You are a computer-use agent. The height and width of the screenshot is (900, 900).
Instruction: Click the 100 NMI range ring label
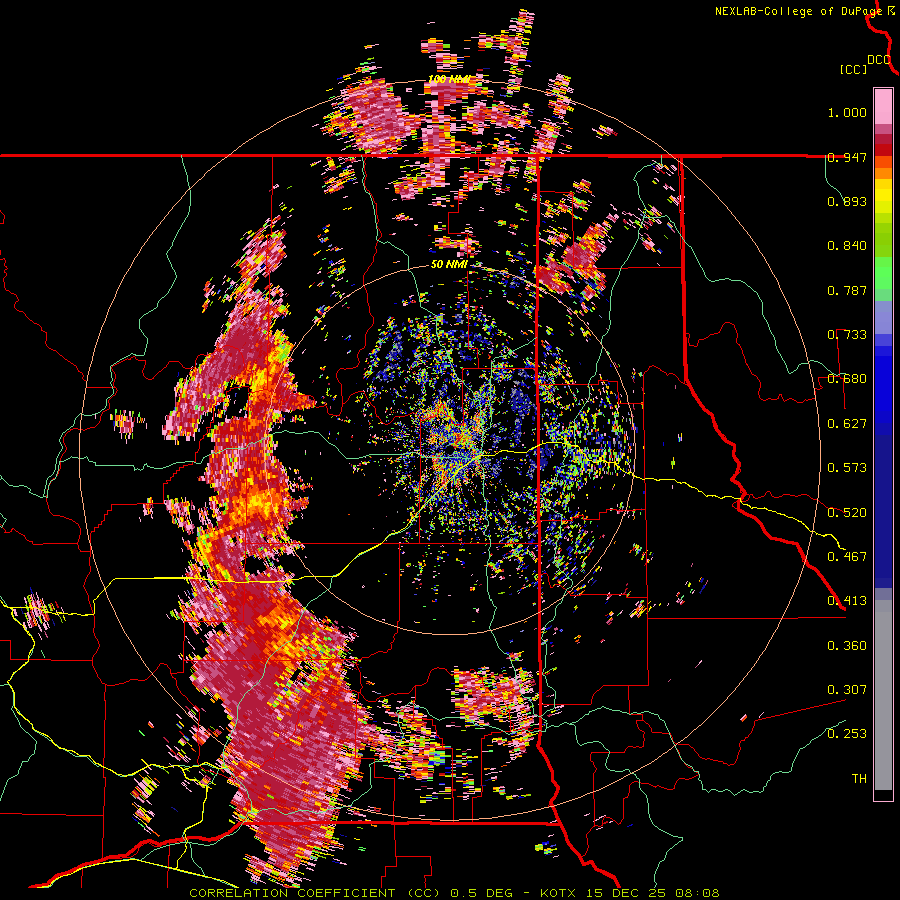449,79
